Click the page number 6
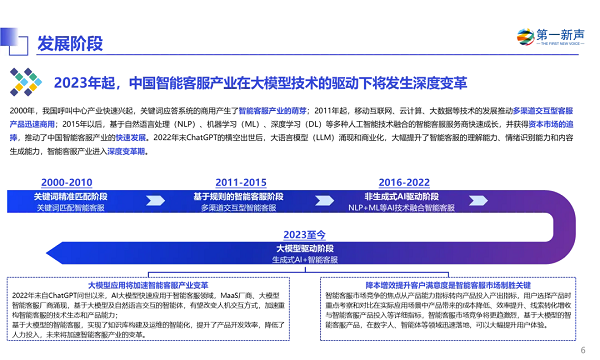 coord(583,350)
